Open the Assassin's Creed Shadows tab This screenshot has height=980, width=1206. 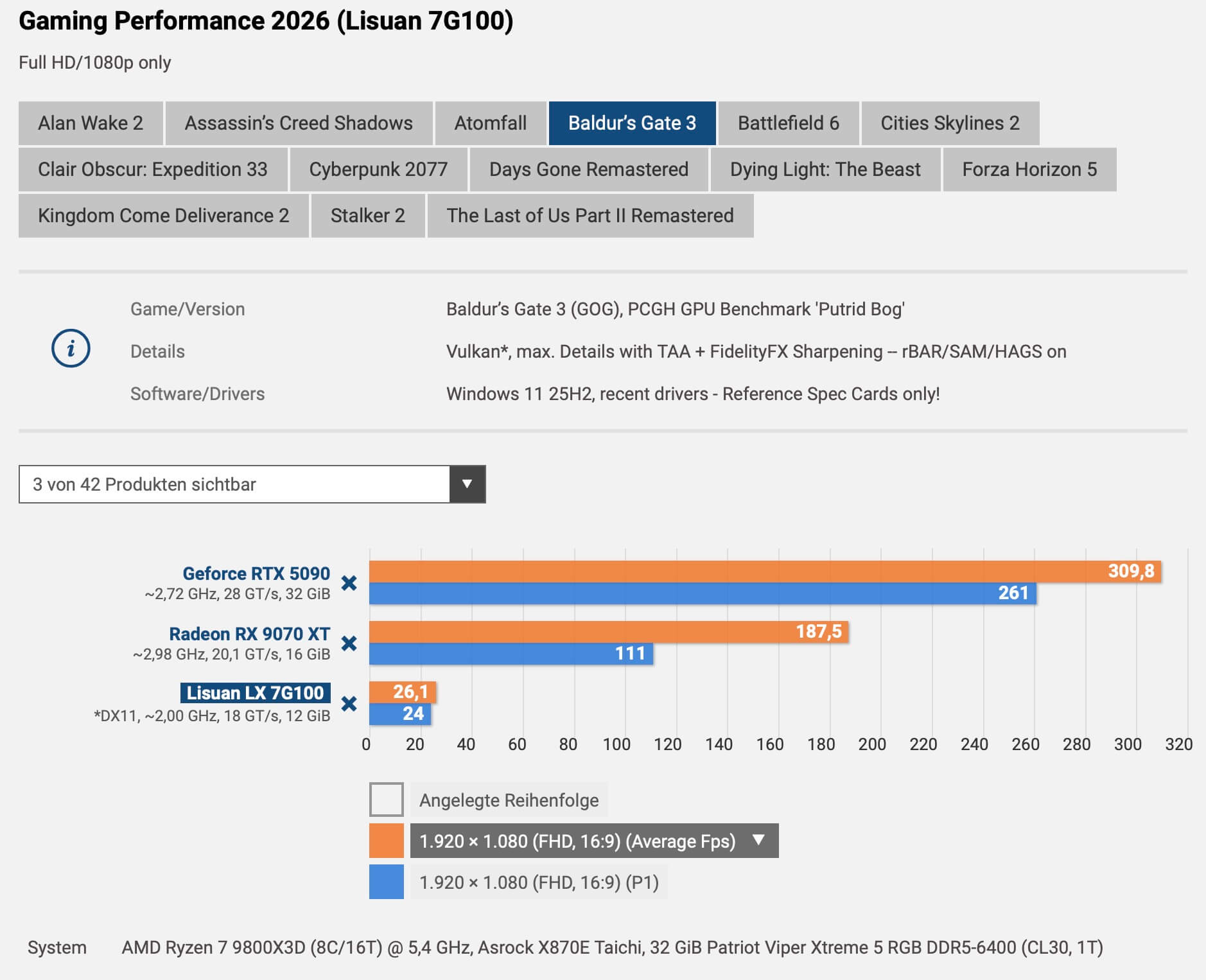pos(299,123)
